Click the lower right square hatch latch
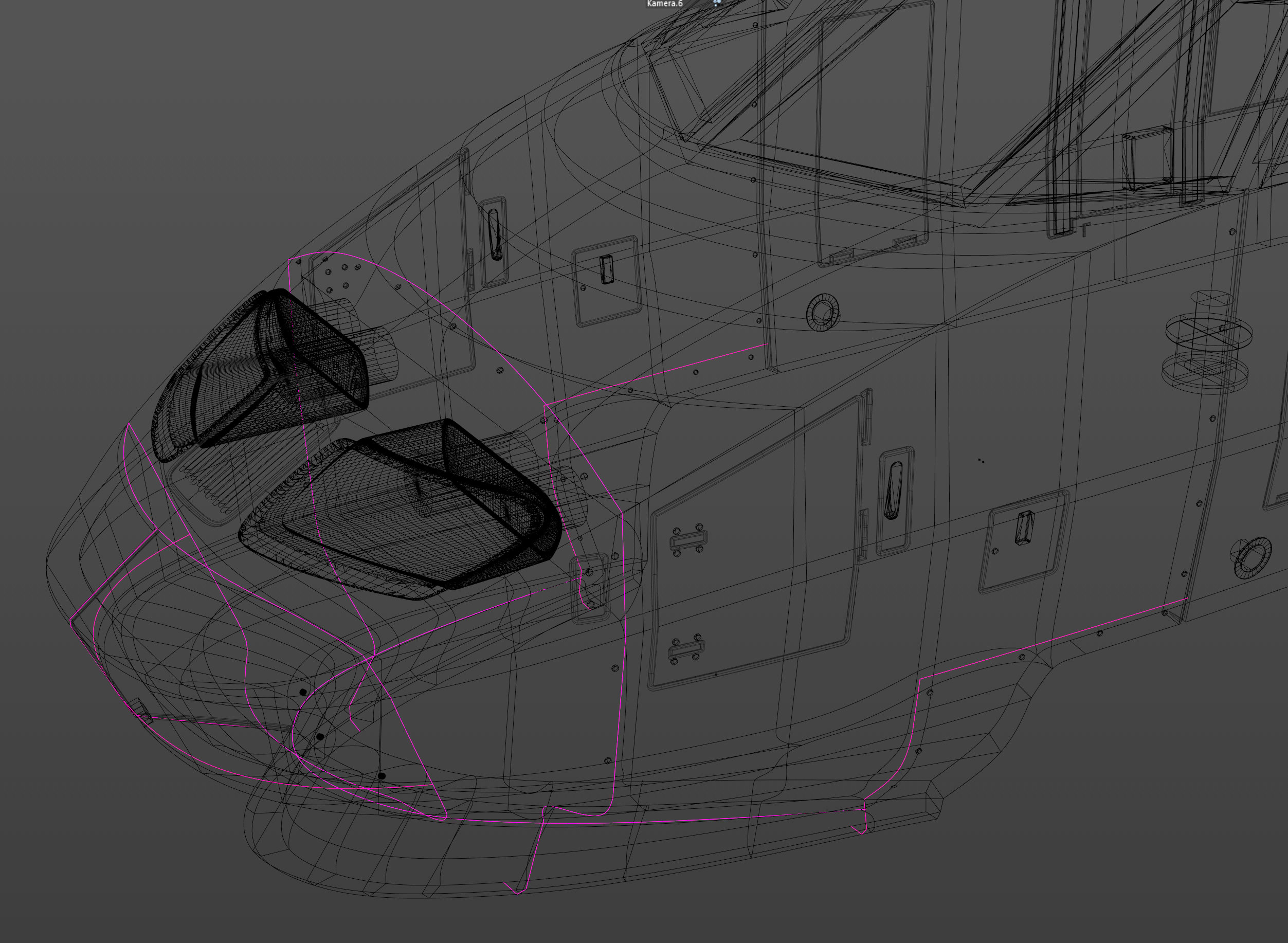The width and height of the screenshot is (1288, 943). pos(1024,528)
